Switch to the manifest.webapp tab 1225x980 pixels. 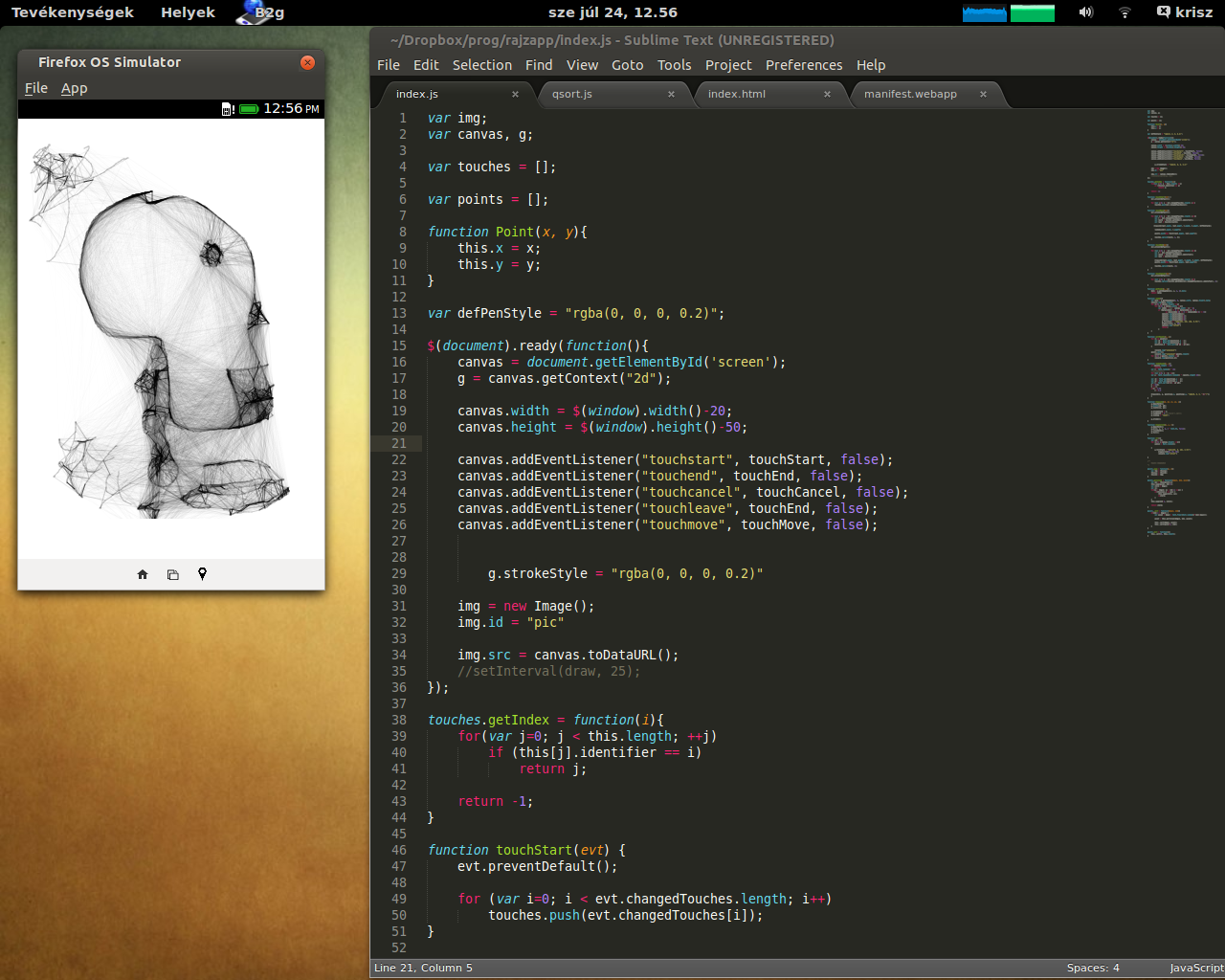[910, 94]
